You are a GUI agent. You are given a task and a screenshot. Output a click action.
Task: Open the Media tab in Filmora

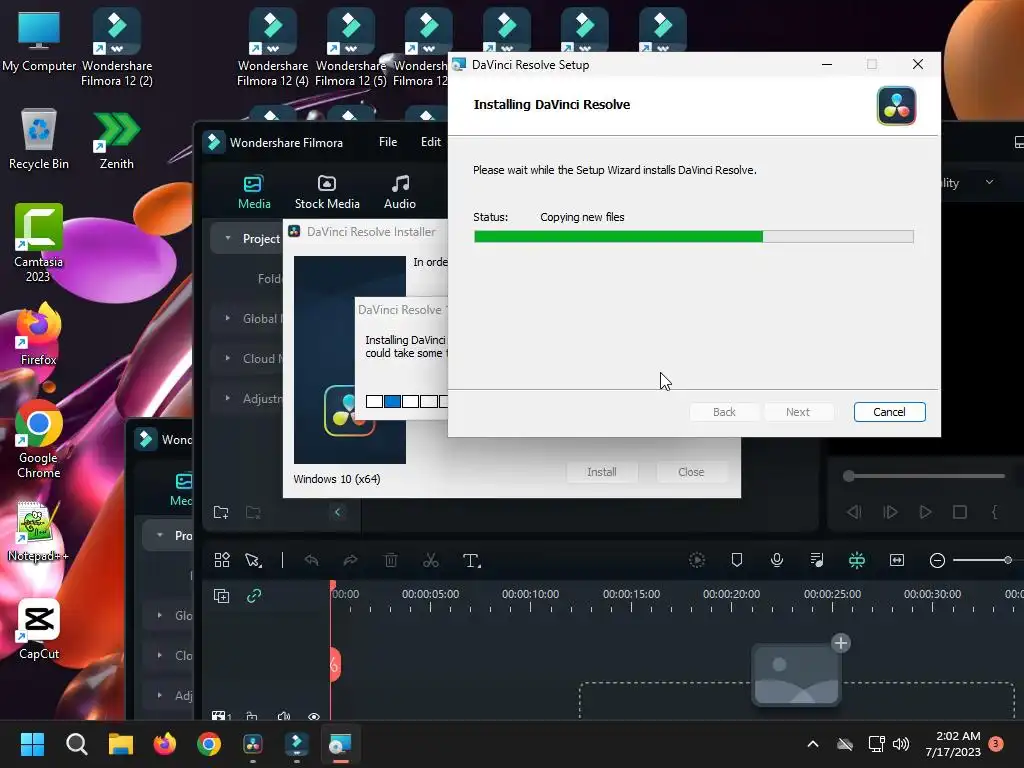tap(254, 193)
